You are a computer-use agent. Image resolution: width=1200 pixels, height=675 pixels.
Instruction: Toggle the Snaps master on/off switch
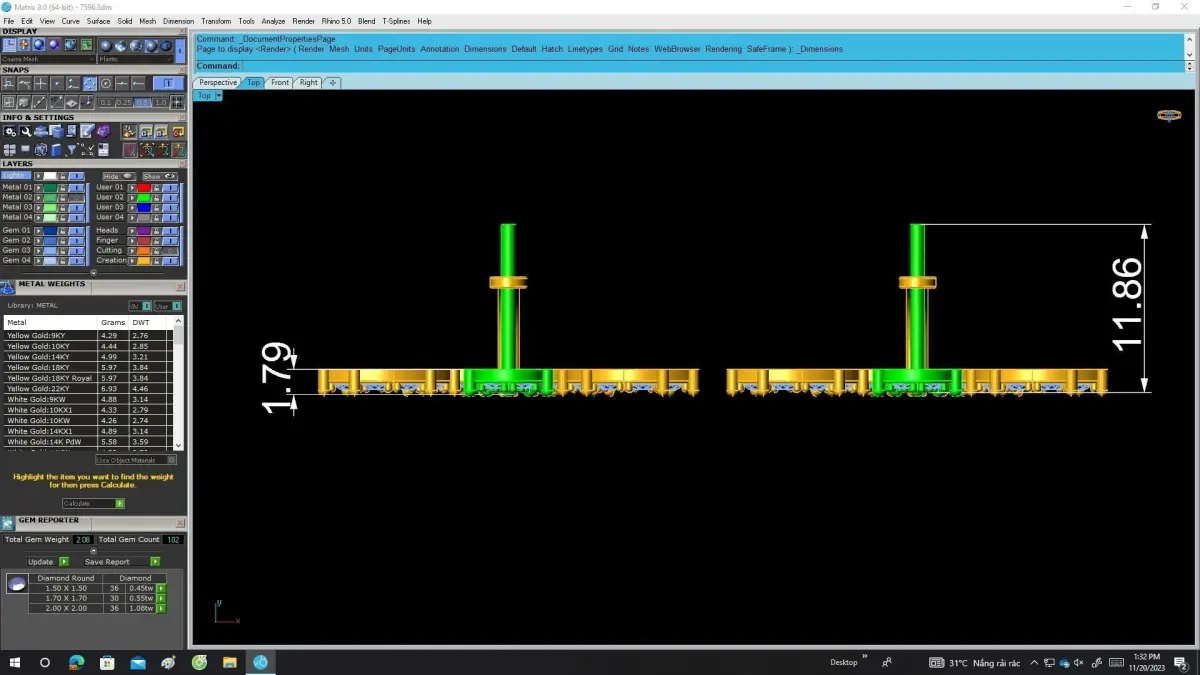(x=168, y=83)
